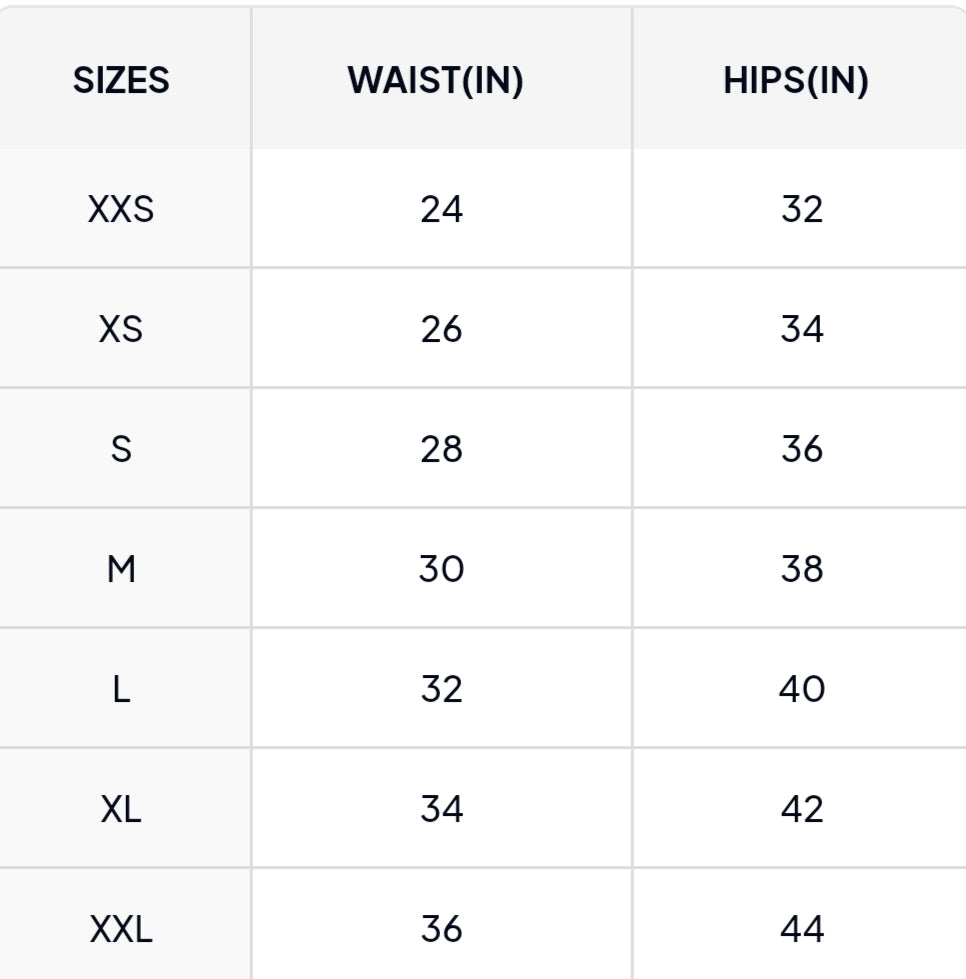Click the HIPS(IN) column header
Viewport: 966px width, 979px height.
pos(796,81)
